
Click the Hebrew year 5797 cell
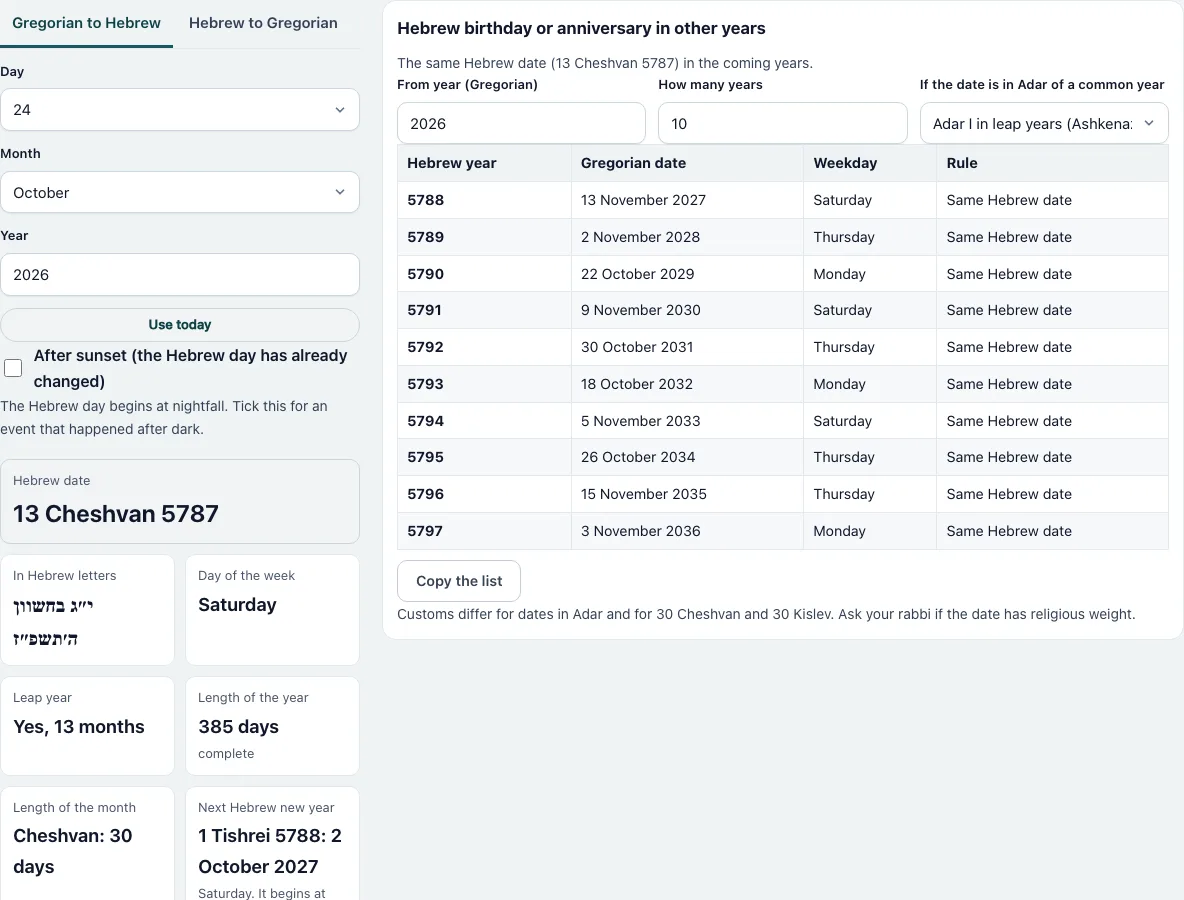[484, 532]
